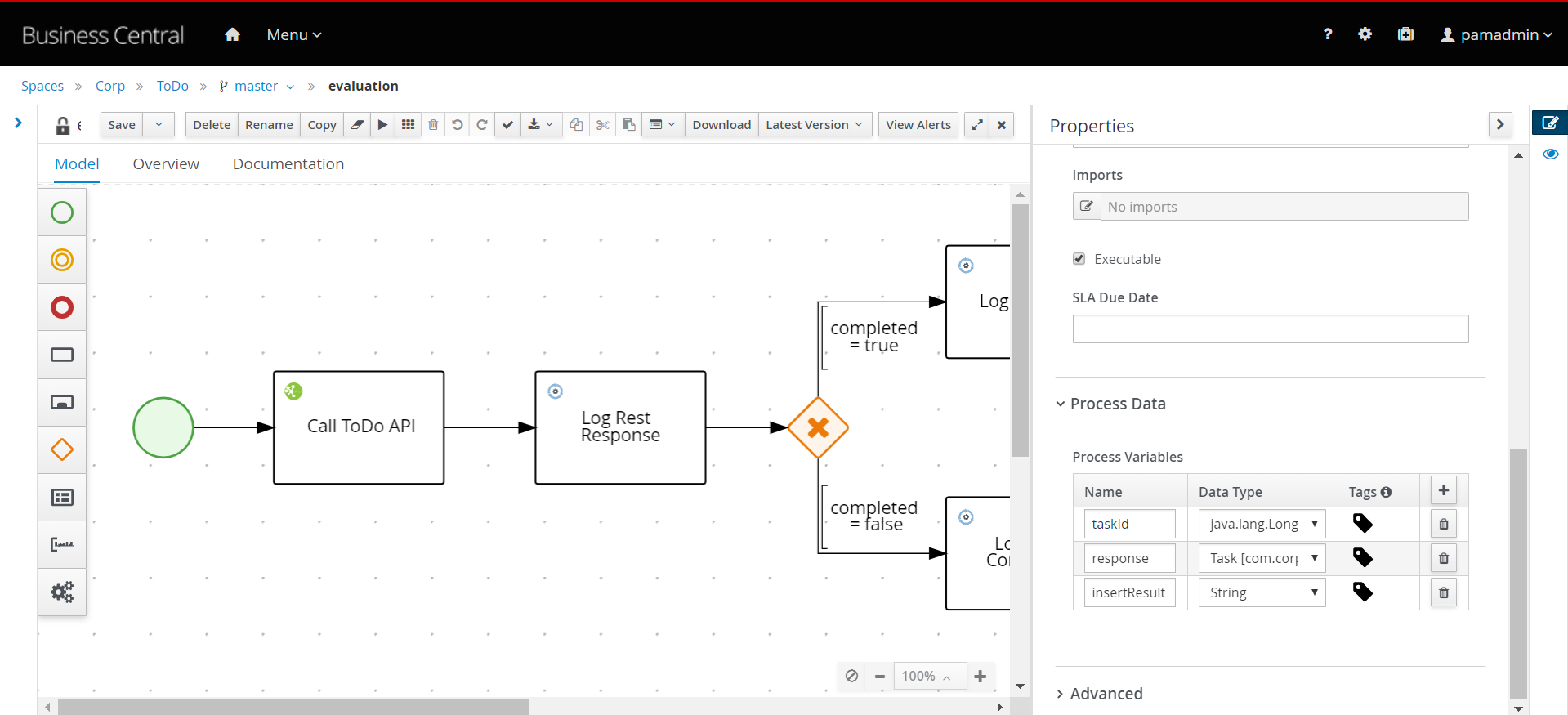Go to the Business Central home icon

pyautogui.click(x=232, y=34)
